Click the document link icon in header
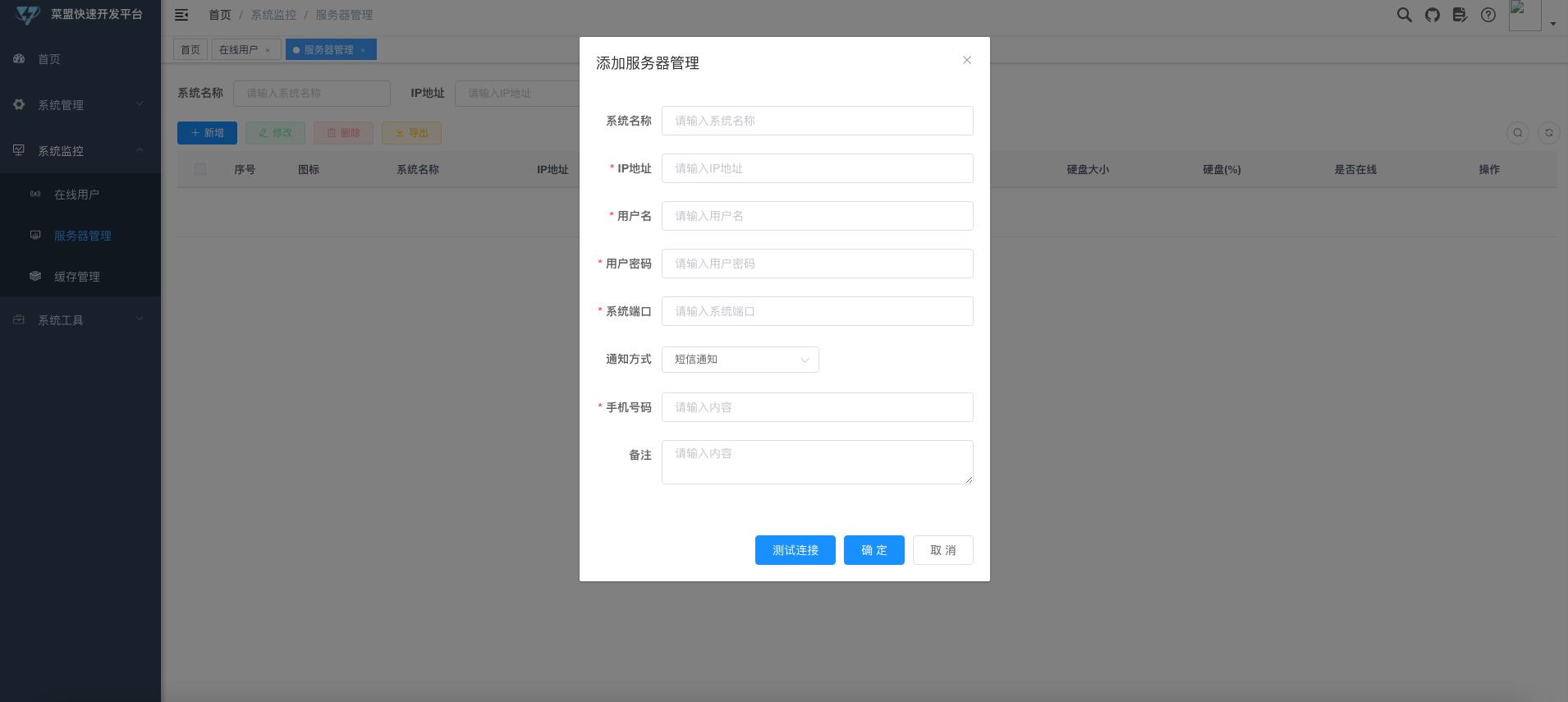The image size is (1568, 702). pyautogui.click(x=1460, y=15)
